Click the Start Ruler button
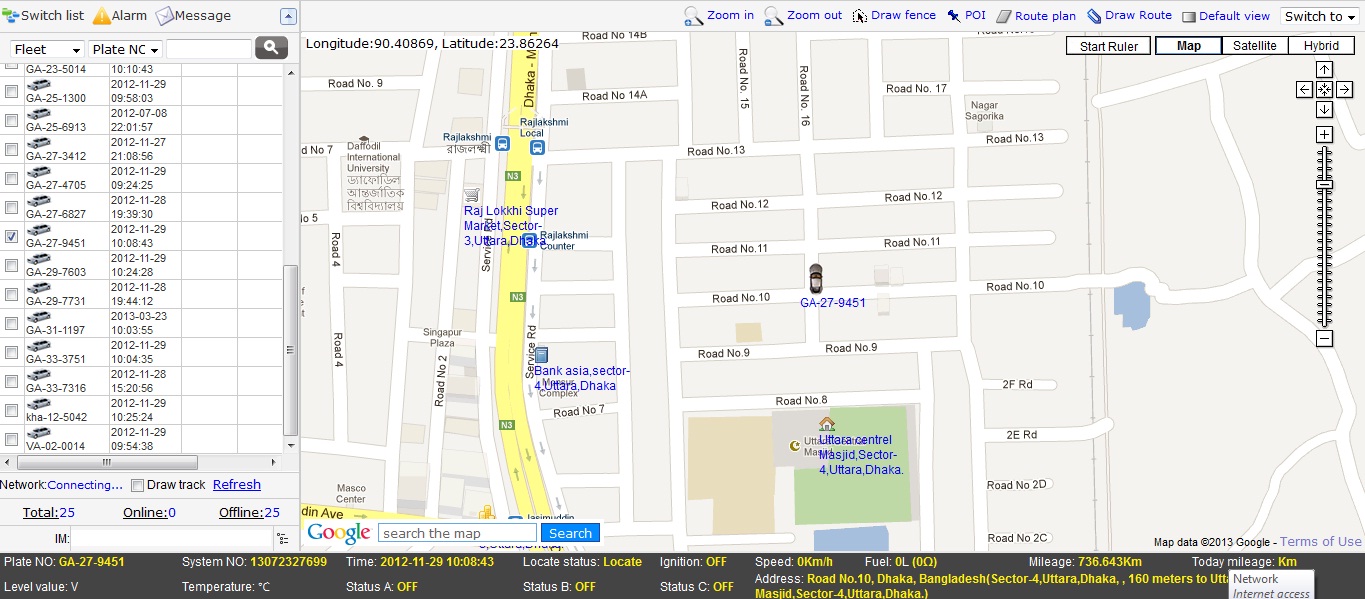Viewport: 1365px width, 599px height. click(x=1108, y=45)
